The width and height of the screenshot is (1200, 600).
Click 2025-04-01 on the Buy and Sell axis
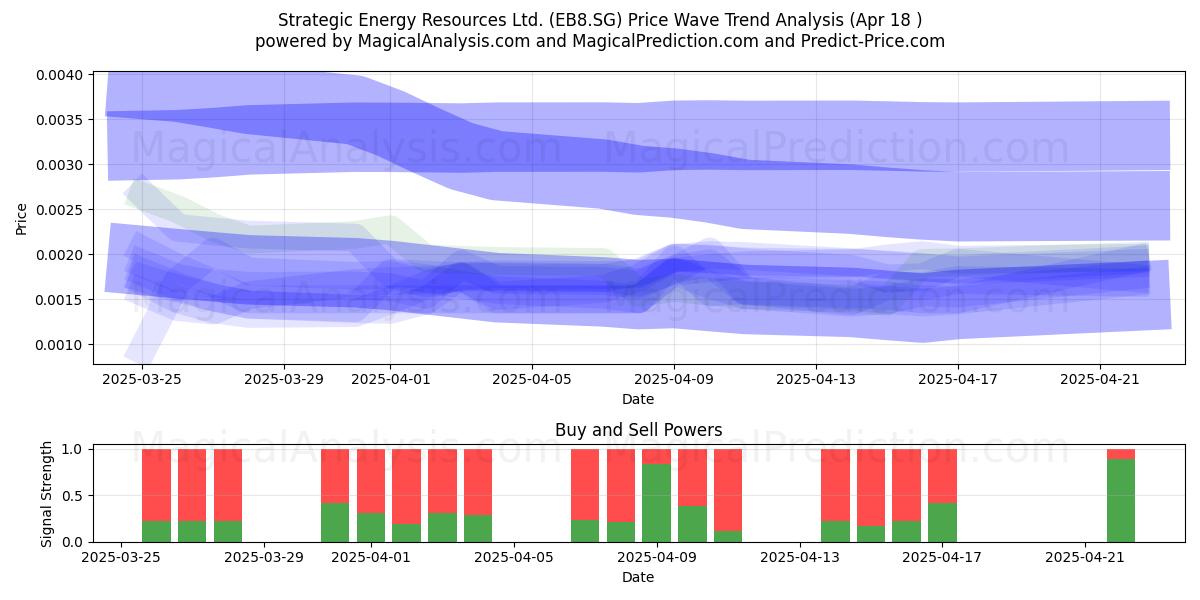371,558
